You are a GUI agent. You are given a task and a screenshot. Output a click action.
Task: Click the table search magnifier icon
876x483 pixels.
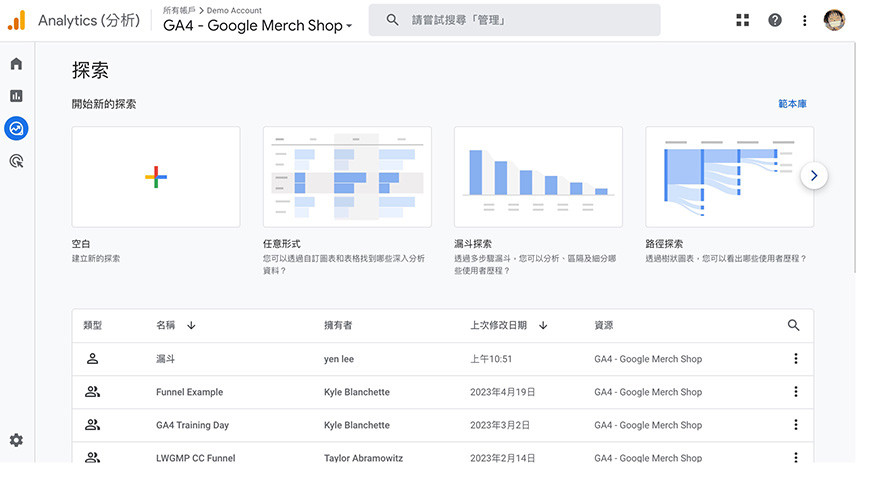[x=793, y=325]
